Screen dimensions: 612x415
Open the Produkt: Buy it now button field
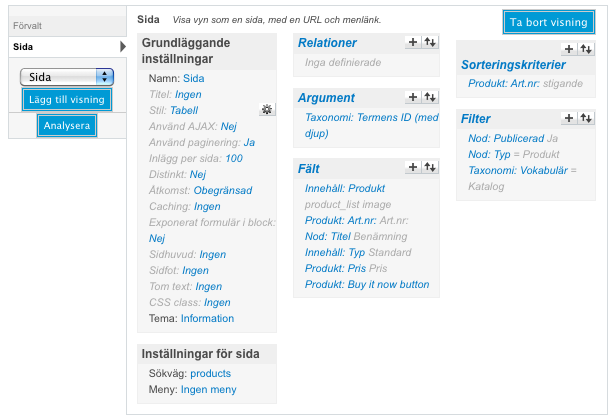tap(367, 285)
